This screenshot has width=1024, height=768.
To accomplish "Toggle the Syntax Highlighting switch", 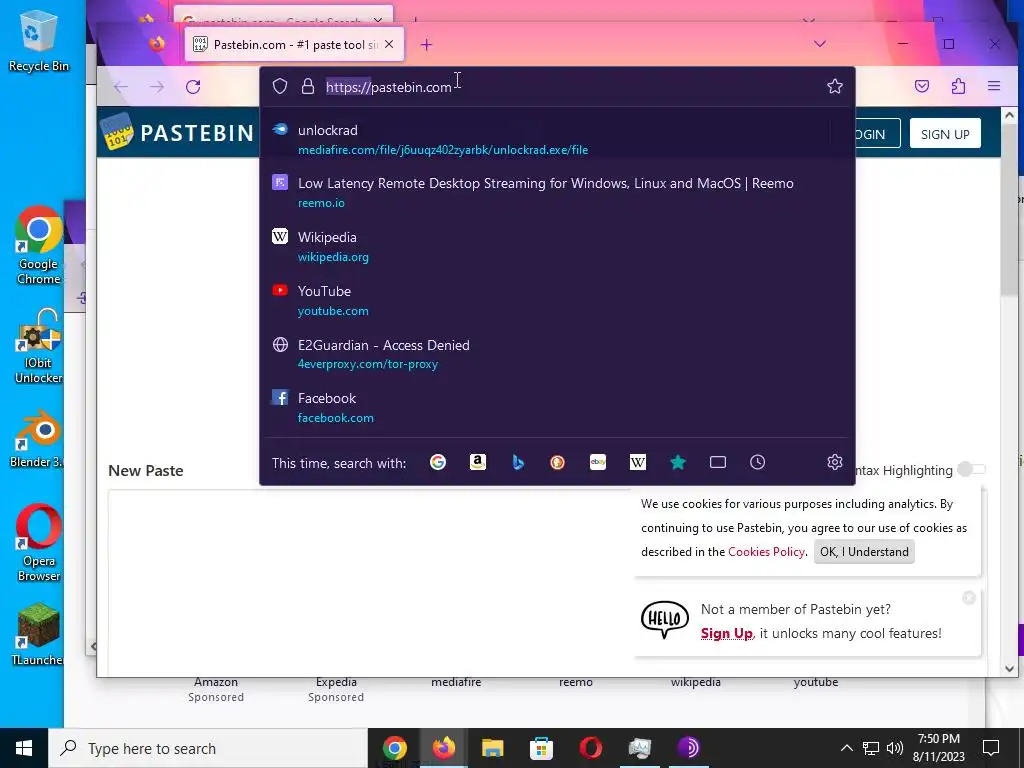I will [x=971, y=470].
